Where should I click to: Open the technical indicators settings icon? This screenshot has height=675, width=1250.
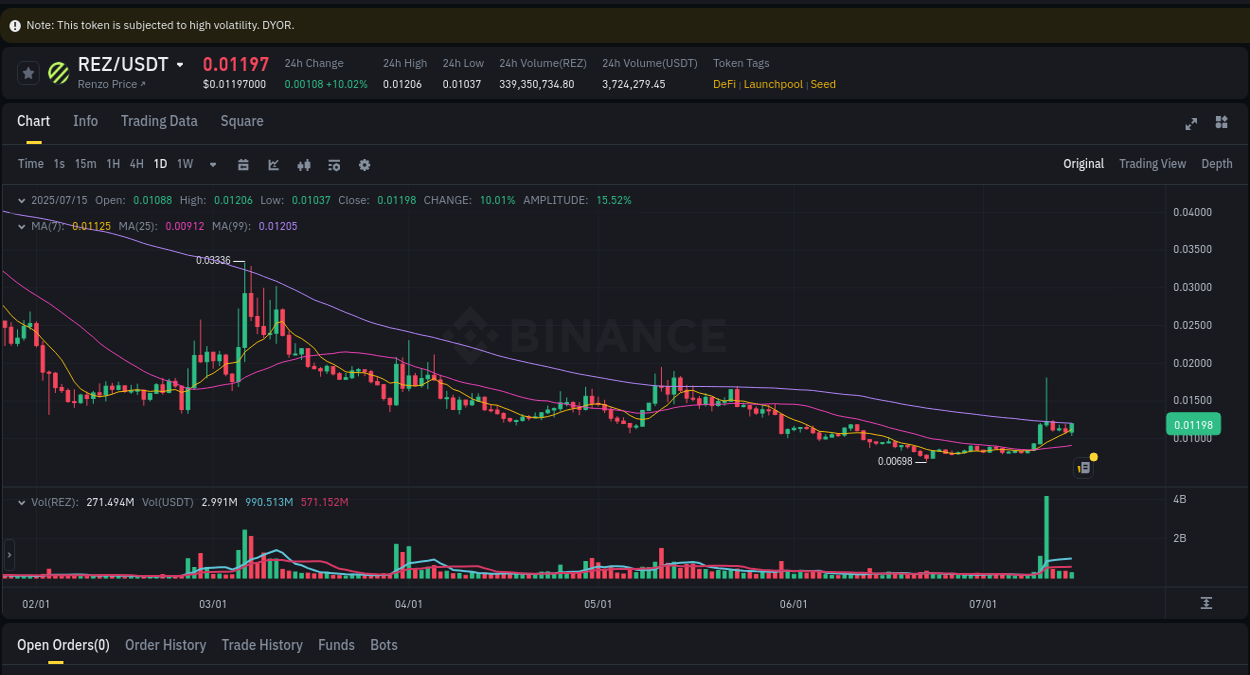pos(333,164)
